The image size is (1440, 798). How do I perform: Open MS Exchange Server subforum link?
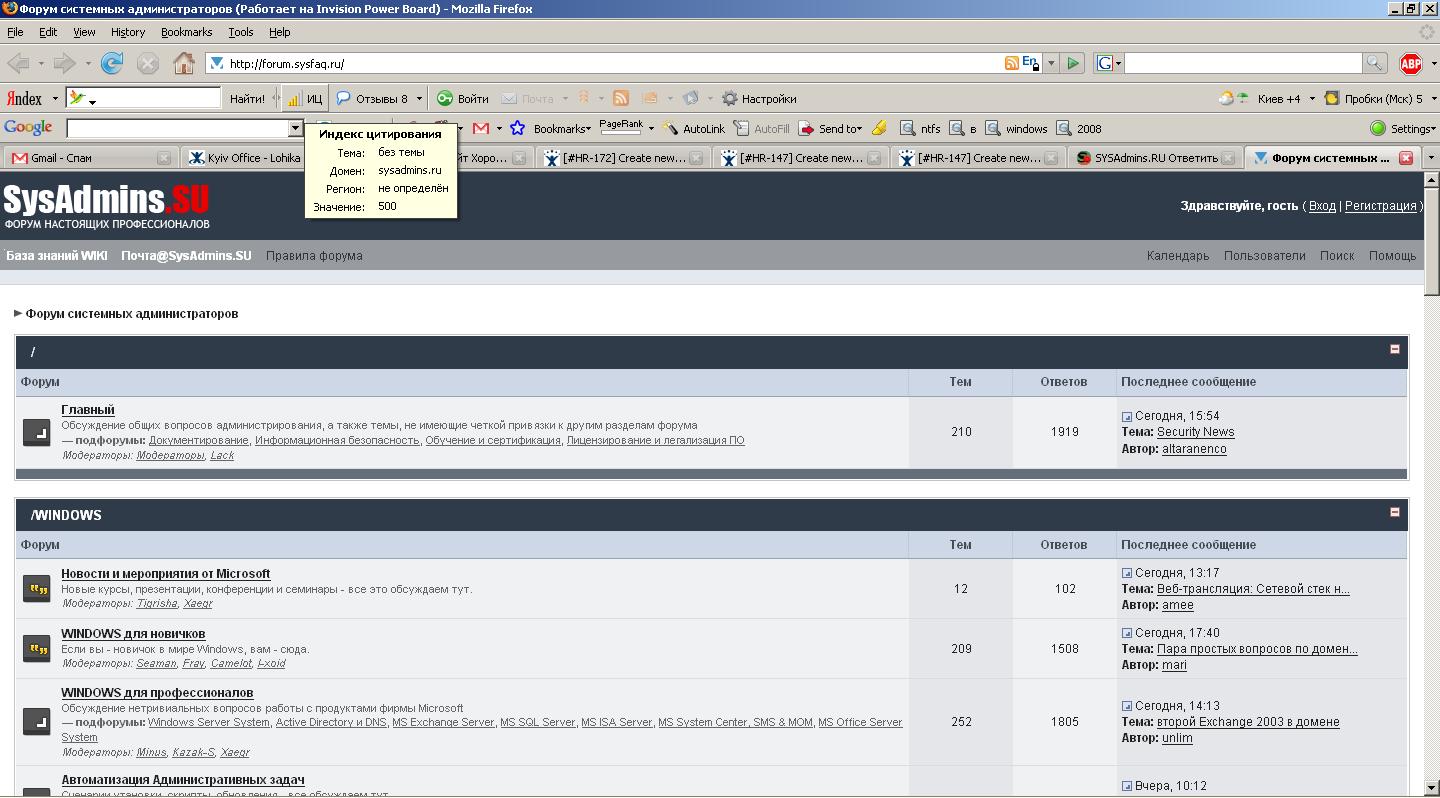(443, 722)
